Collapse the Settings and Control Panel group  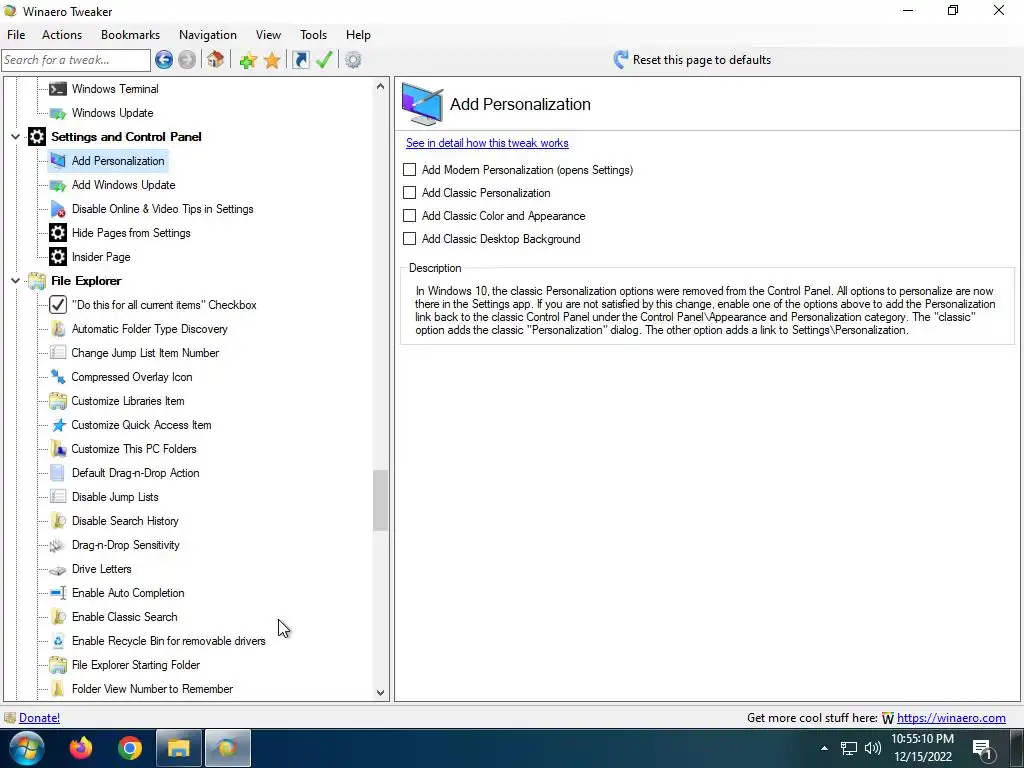[x=15, y=137]
